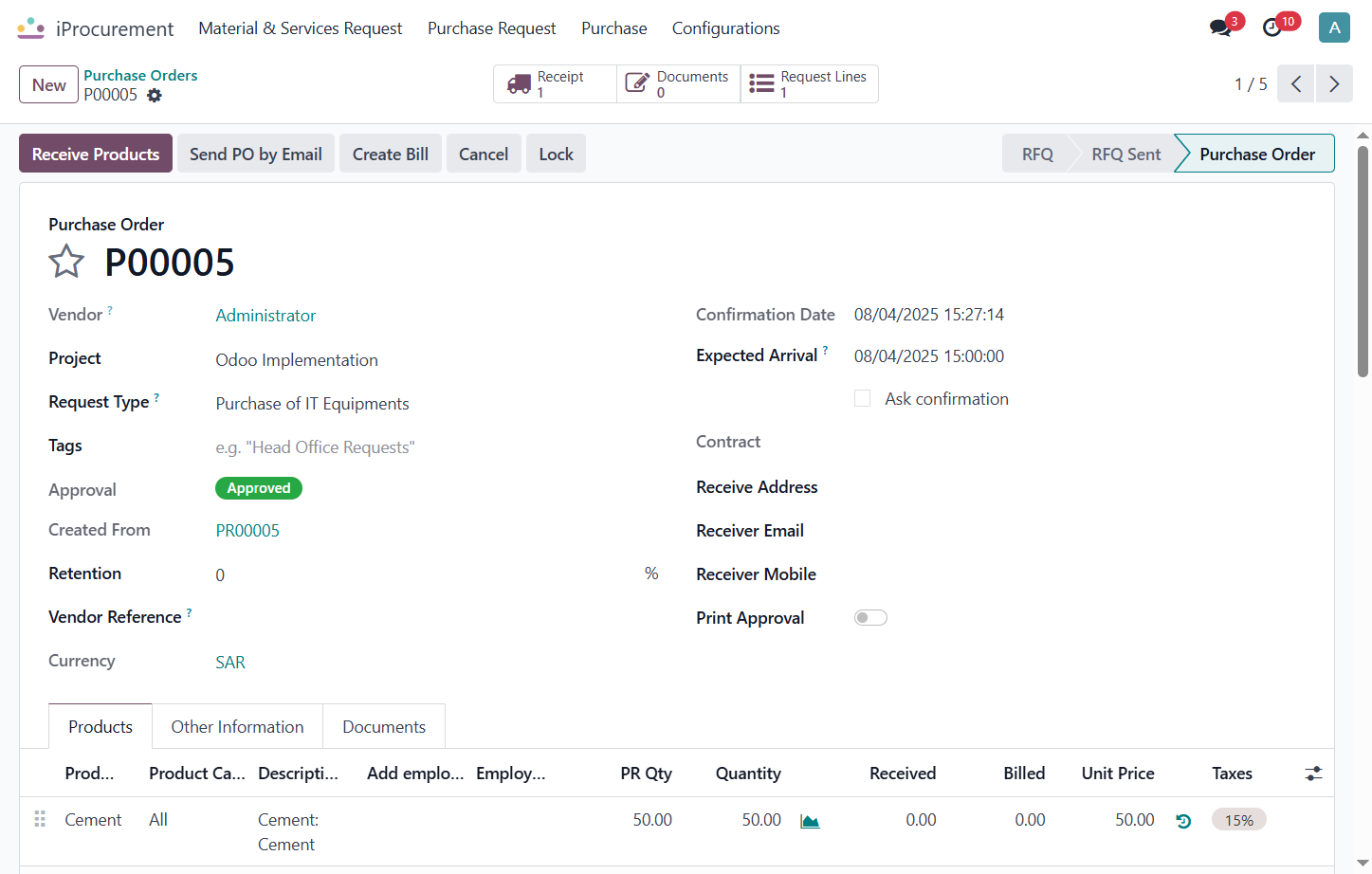This screenshot has height=874, width=1372.
Task: Switch to the Documents tab
Action: (x=384, y=727)
